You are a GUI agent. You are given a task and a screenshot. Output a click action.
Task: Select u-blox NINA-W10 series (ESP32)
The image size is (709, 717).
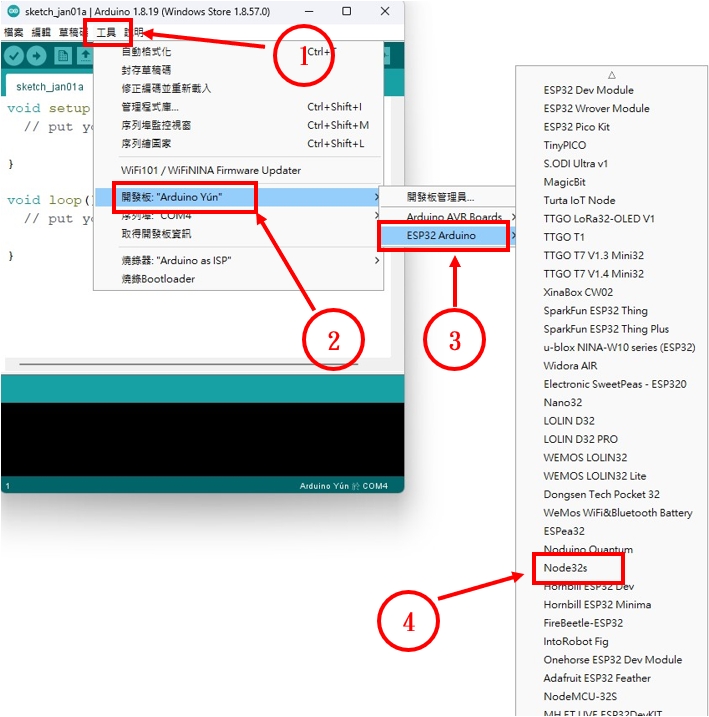pyautogui.click(x=612, y=347)
